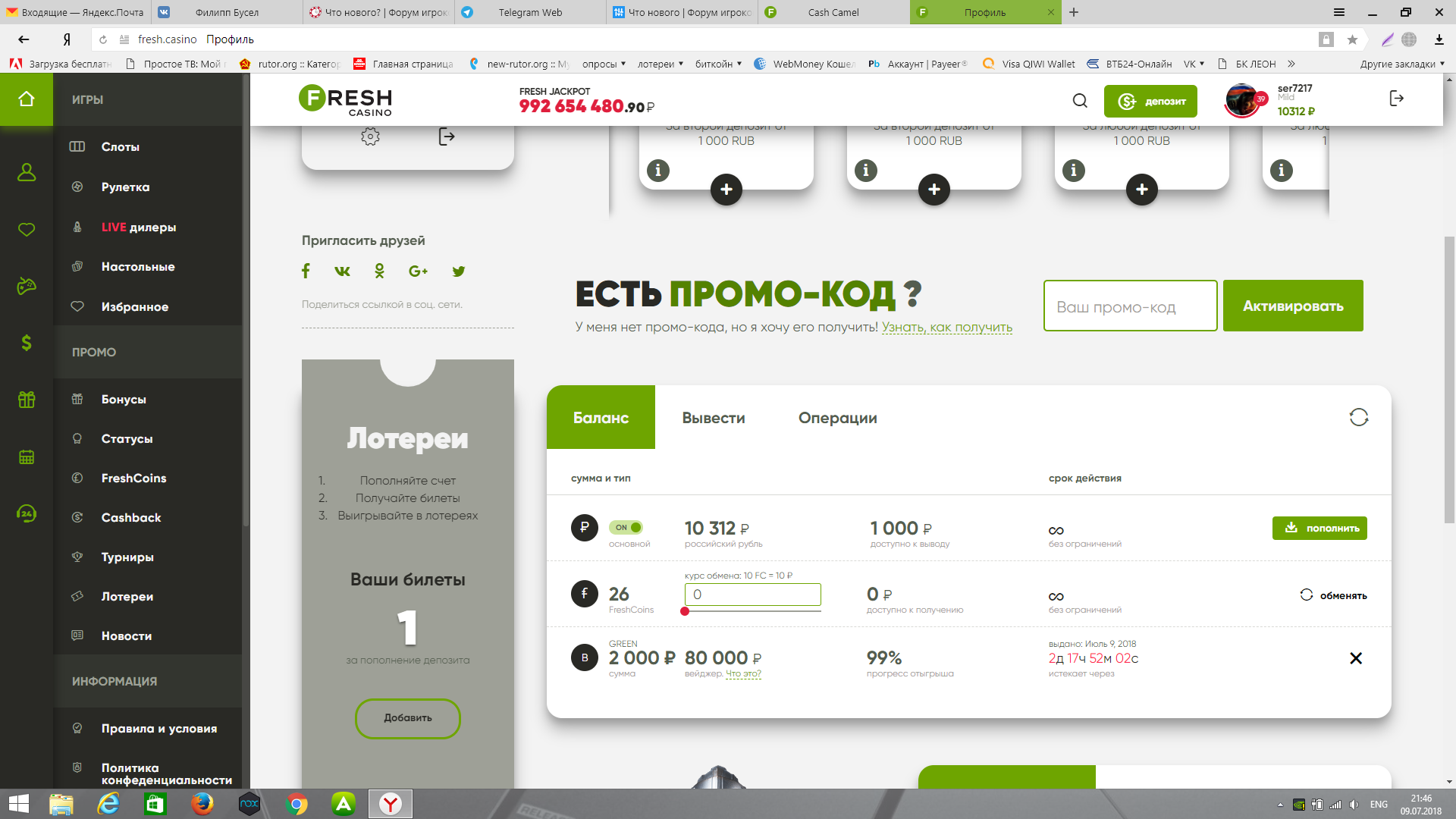Switch to the Баланс tab

click(x=601, y=418)
